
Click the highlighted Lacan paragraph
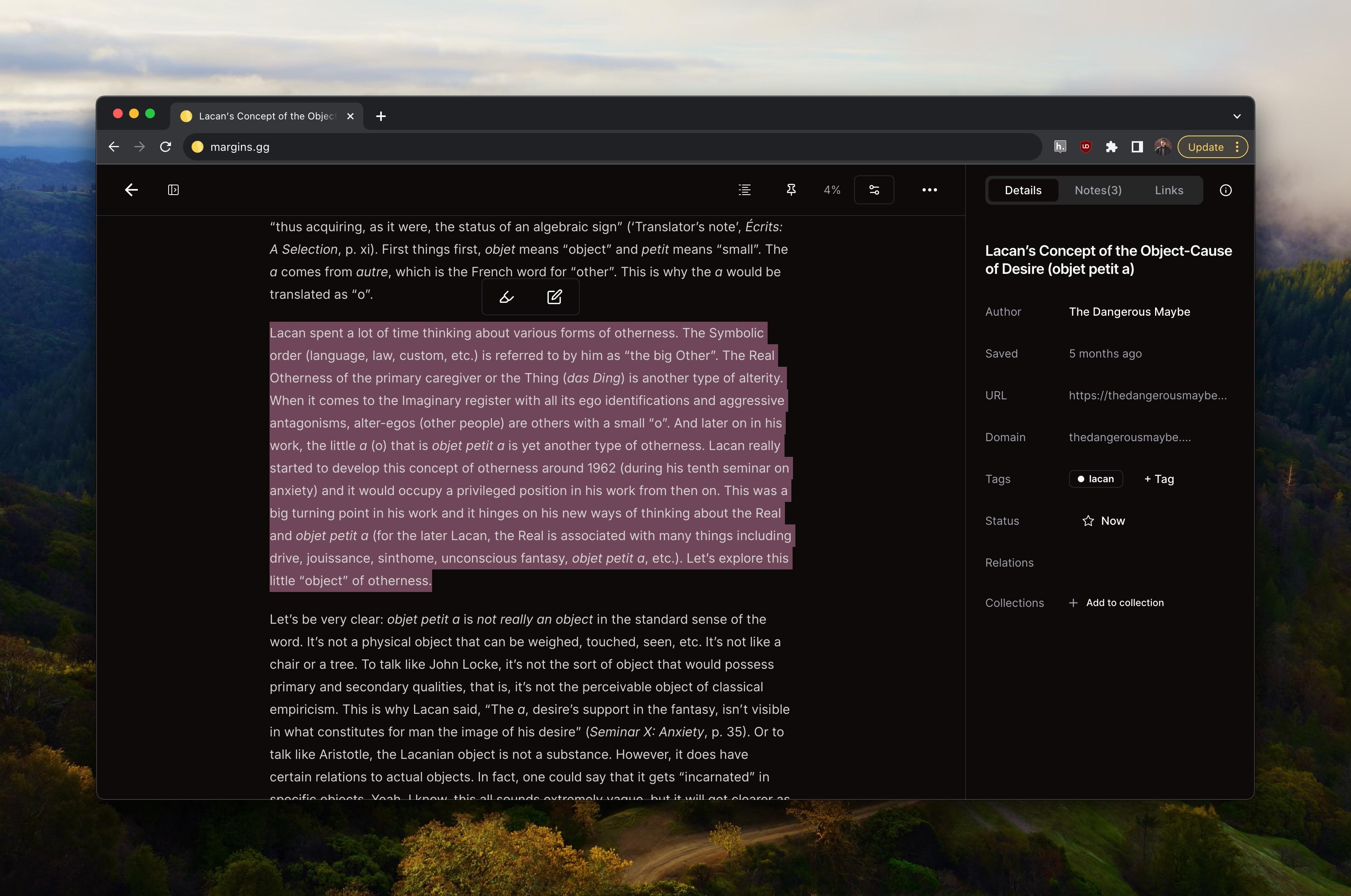tap(531, 456)
